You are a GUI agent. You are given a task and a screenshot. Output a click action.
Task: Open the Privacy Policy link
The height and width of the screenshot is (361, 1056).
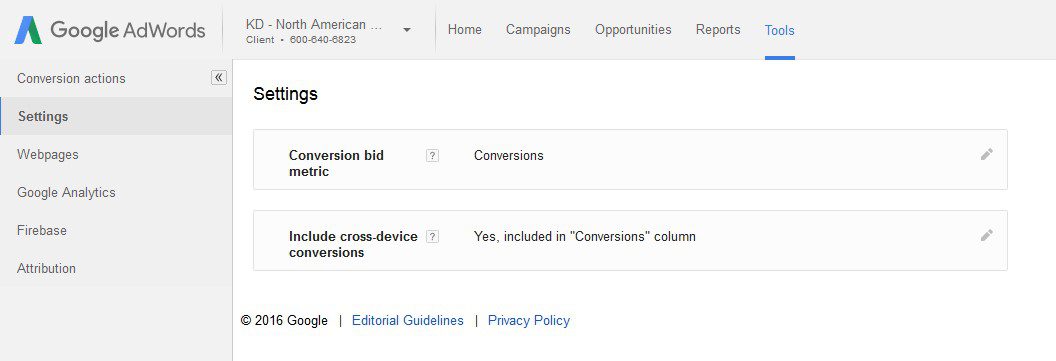tap(529, 321)
